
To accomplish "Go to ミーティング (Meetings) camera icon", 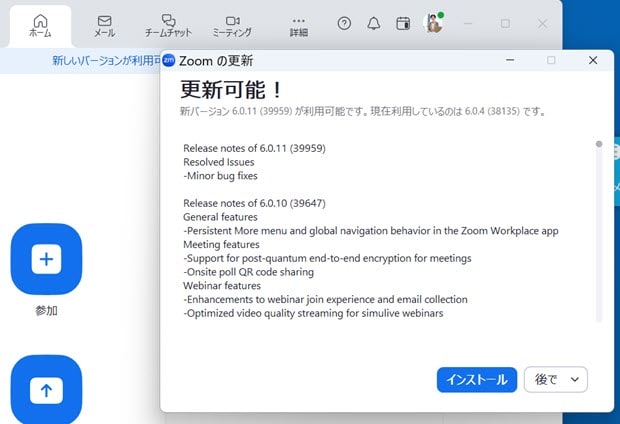I will (232, 25).
